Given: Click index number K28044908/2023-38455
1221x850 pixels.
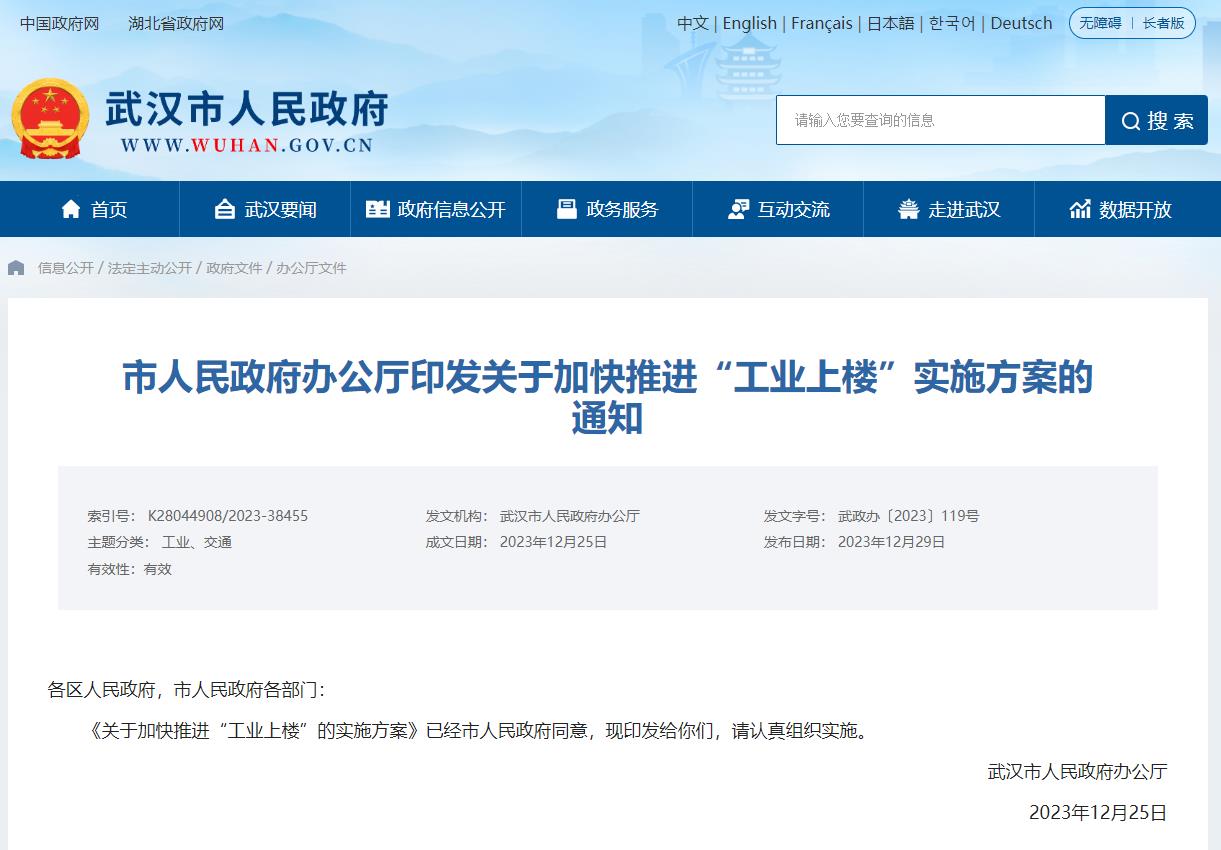Looking at the screenshot, I should pyautogui.click(x=228, y=516).
